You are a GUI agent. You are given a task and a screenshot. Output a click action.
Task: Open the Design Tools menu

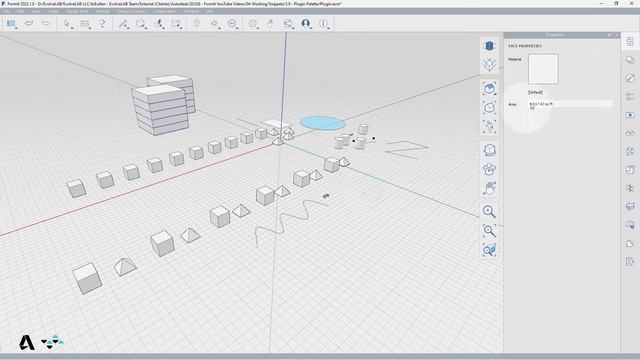click(x=77, y=11)
